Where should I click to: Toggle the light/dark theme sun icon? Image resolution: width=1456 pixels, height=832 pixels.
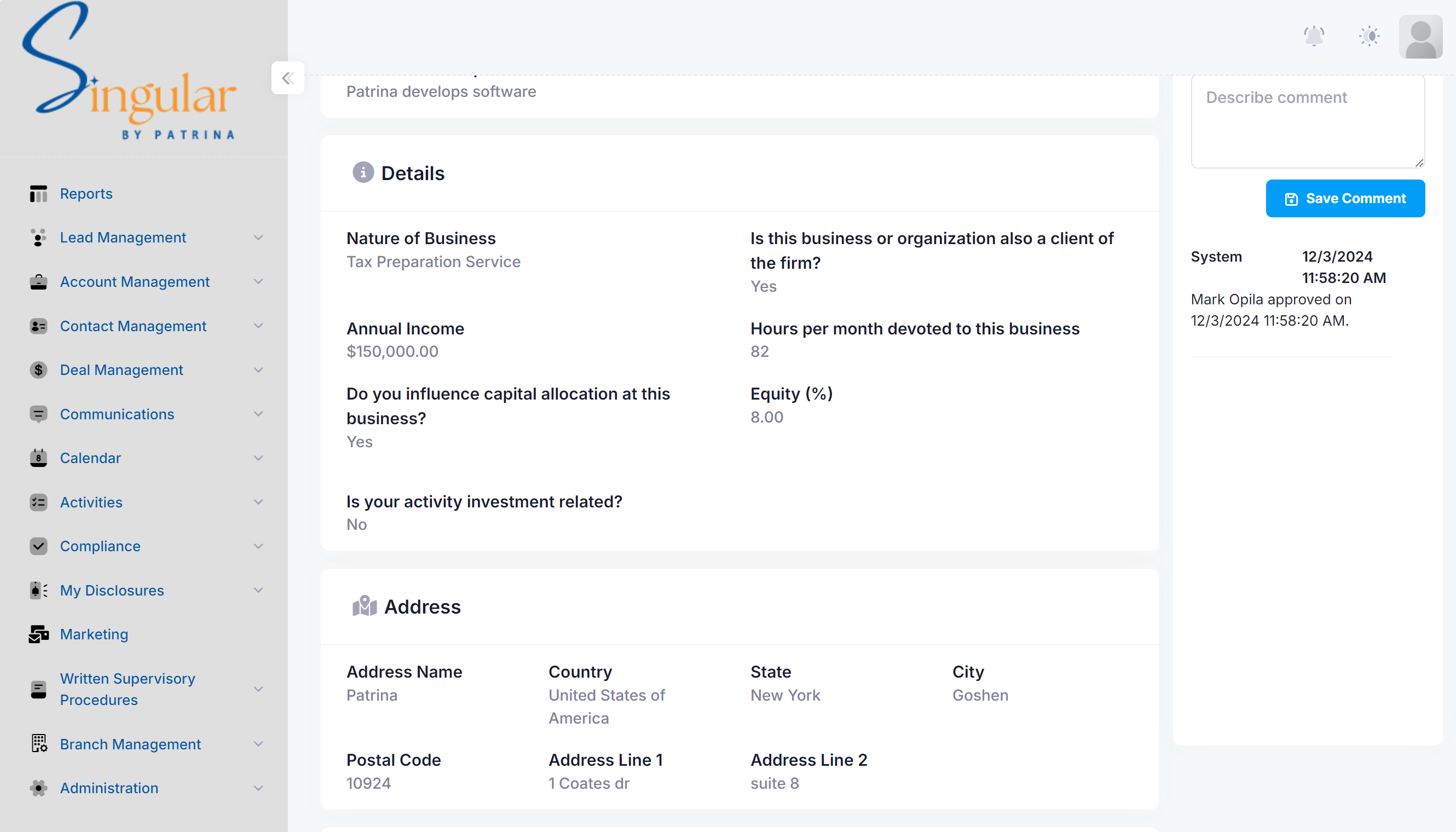pos(1369,37)
